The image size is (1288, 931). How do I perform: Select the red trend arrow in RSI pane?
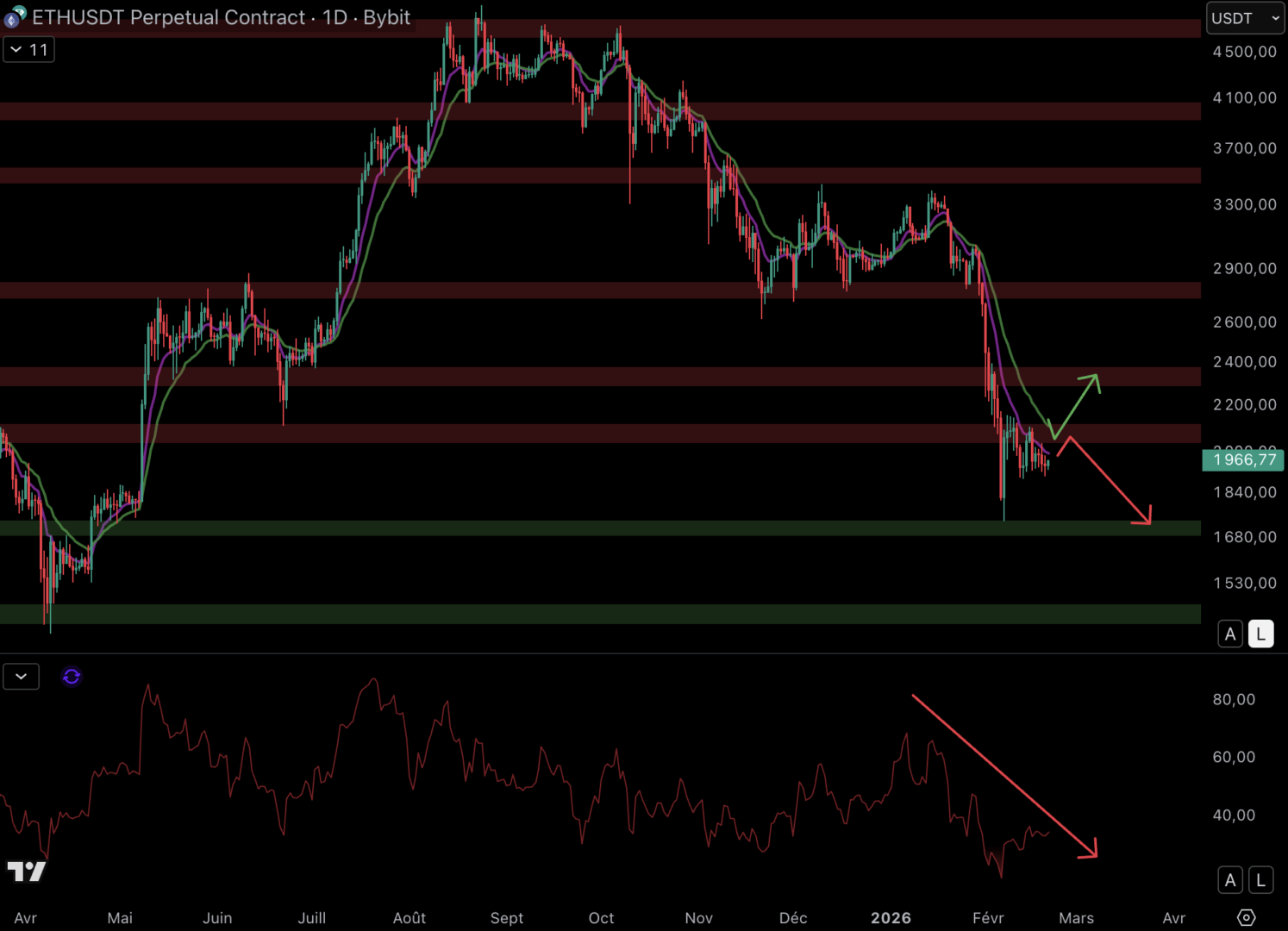pyautogui.click(x=1004, y=776)
